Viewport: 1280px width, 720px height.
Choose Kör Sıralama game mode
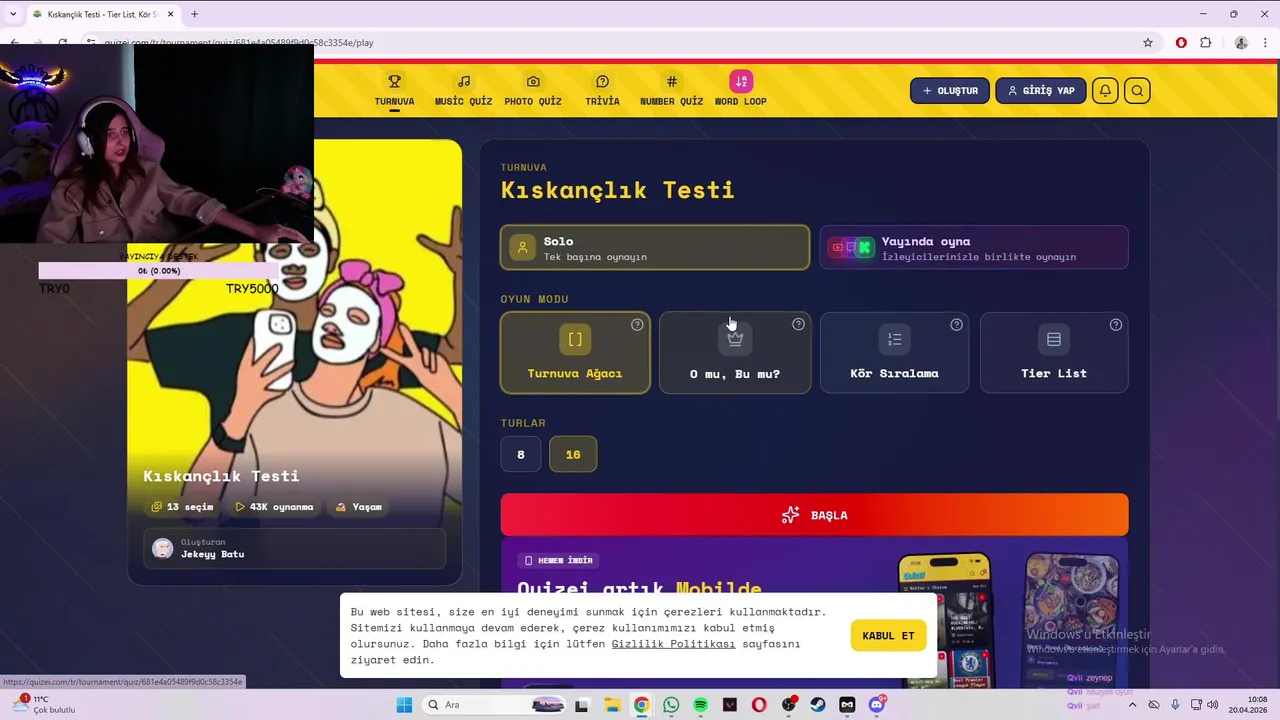[x=894, y=352]
